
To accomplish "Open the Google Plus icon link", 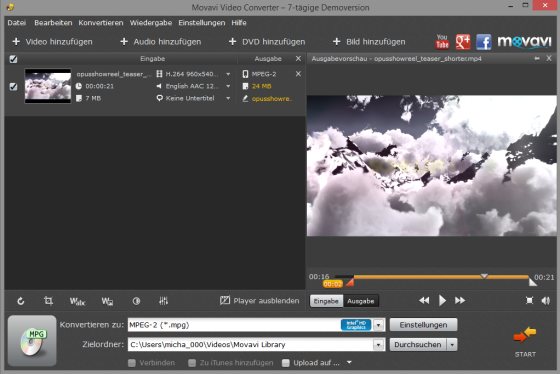I will (x=463, y=42).
